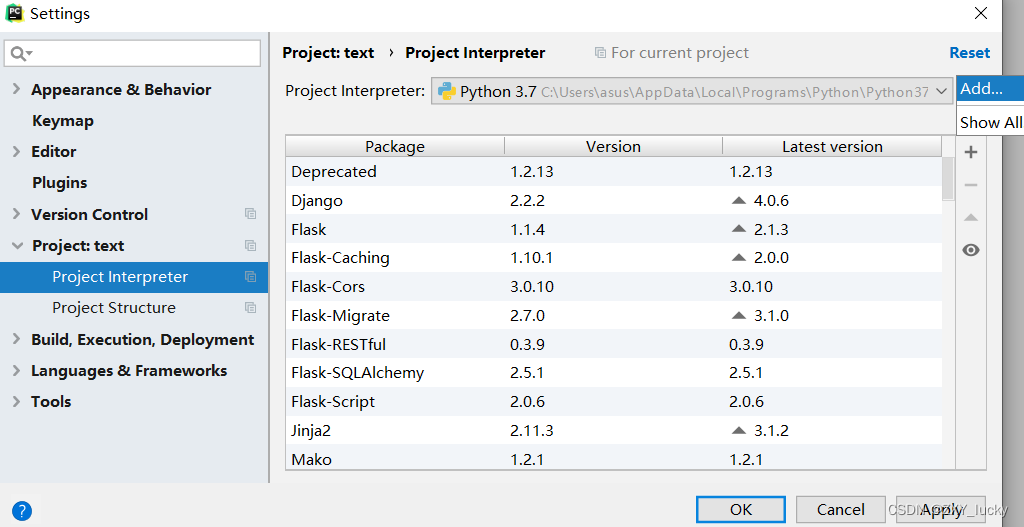Click the help question mark icon
Viewport: 1024px width, 527px height.
(22, 510)
